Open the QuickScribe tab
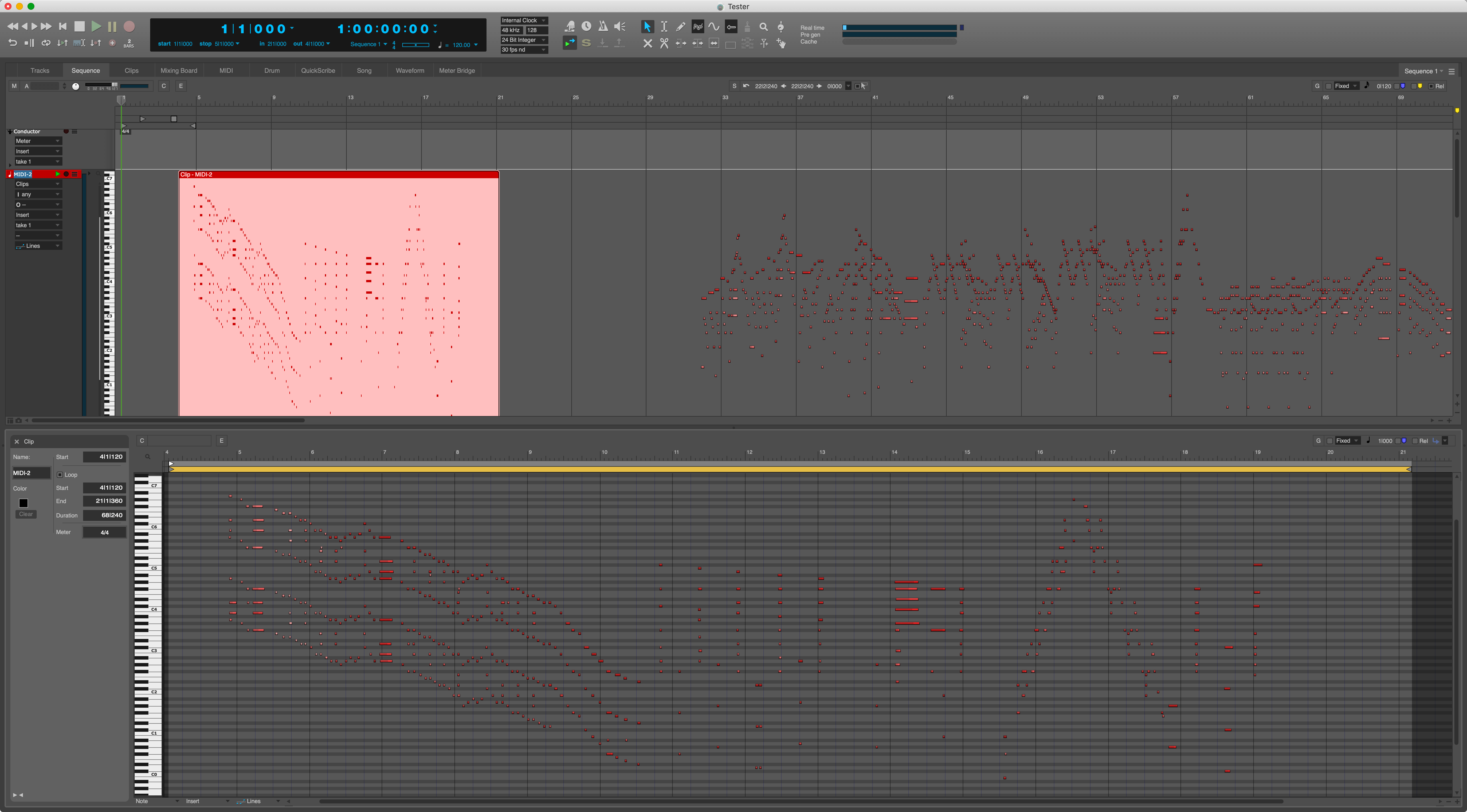This screenshot has width=1467, height=812. (x=318, y=70)
